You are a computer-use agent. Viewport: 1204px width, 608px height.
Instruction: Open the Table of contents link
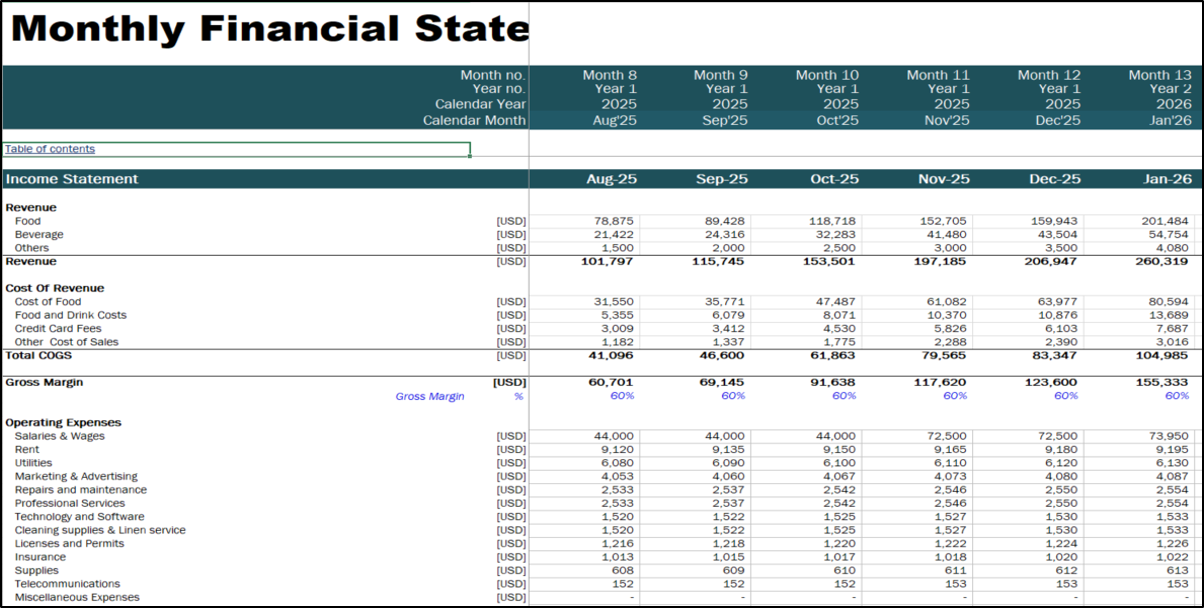click(x=50, y=149)
